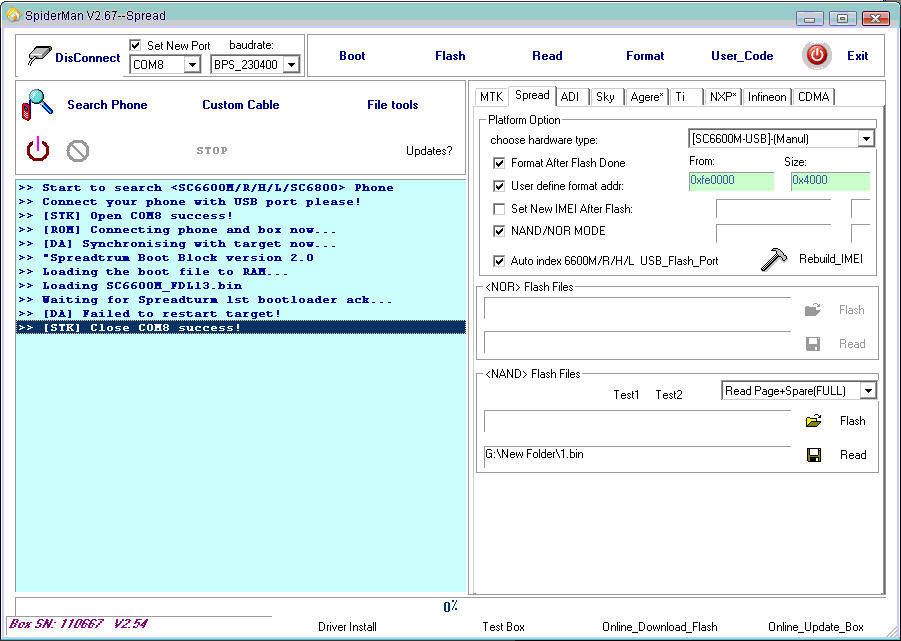901x641 pixels.
Task: Select log line 'Failed to restart target!'
Action: coord(241,314)
